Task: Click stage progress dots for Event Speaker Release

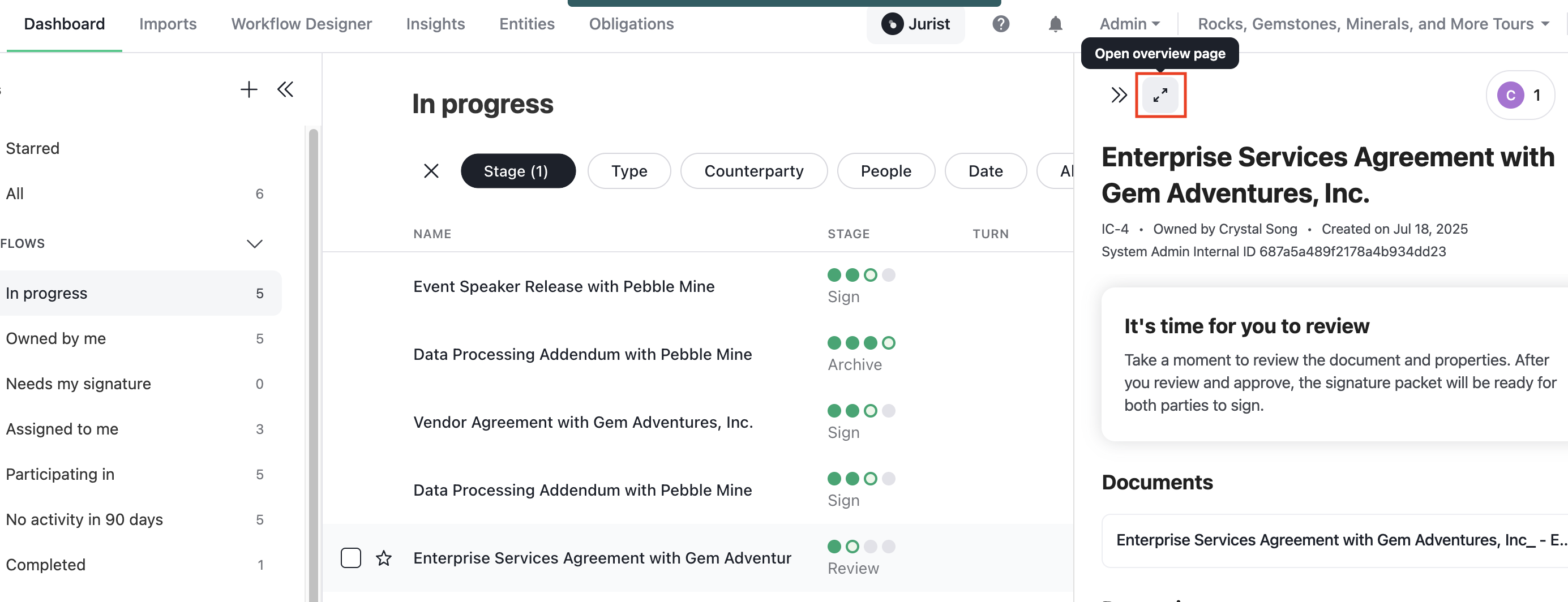Action: (862, 275)
